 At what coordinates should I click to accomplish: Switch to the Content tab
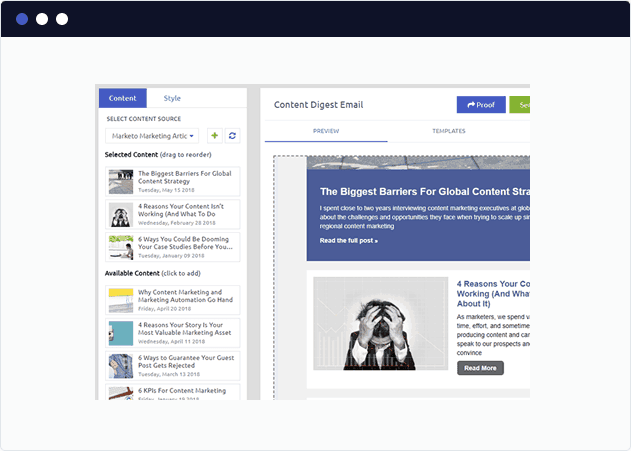[122, 98]
